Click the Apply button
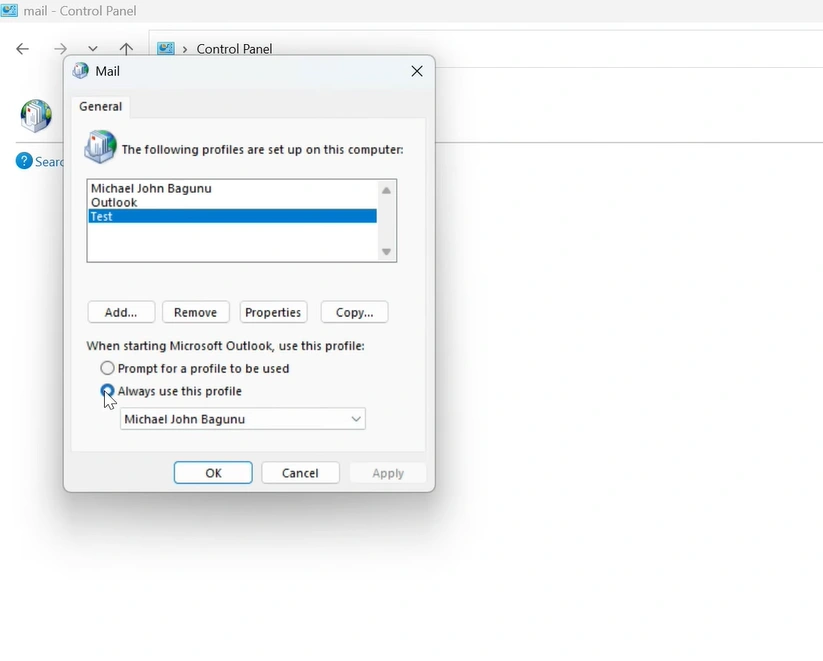Viewport: 823px width, 661px height. click(x=388, y=473)
